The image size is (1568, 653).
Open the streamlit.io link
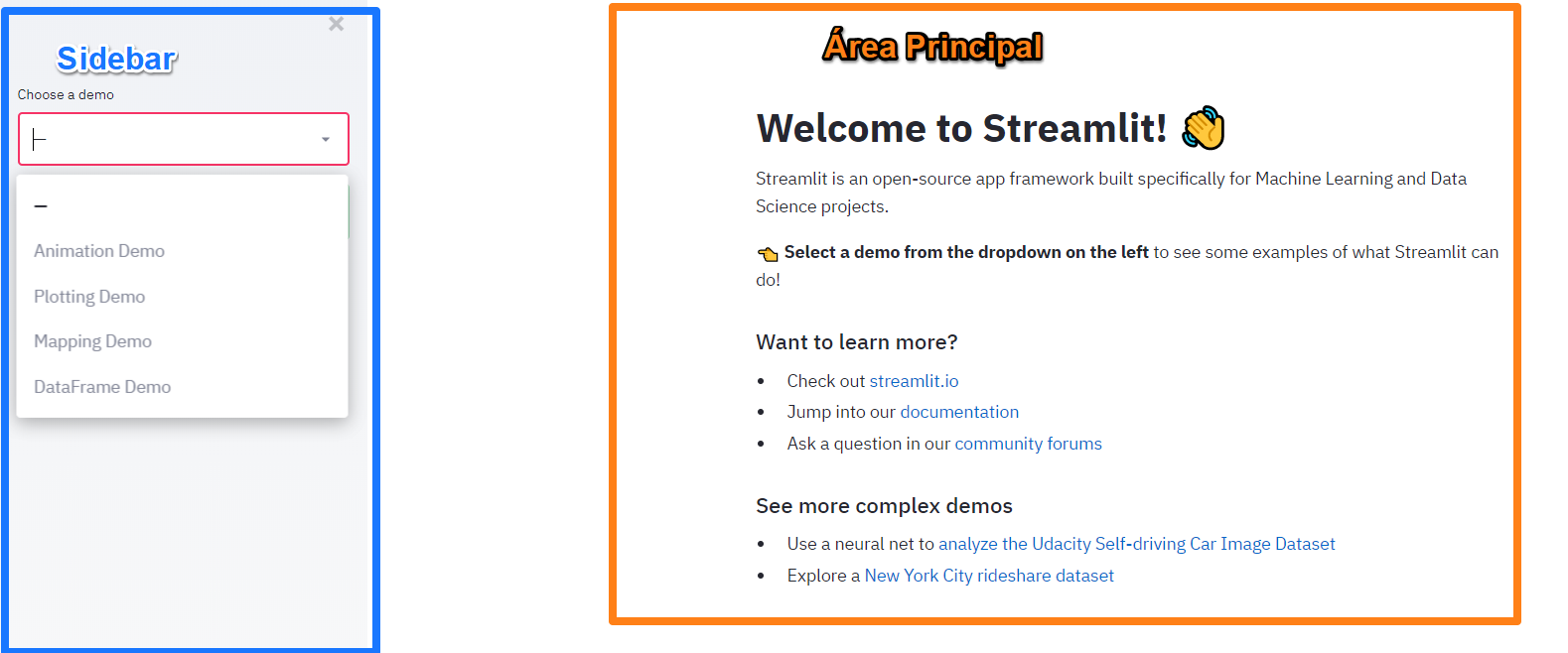pos(914,381)
